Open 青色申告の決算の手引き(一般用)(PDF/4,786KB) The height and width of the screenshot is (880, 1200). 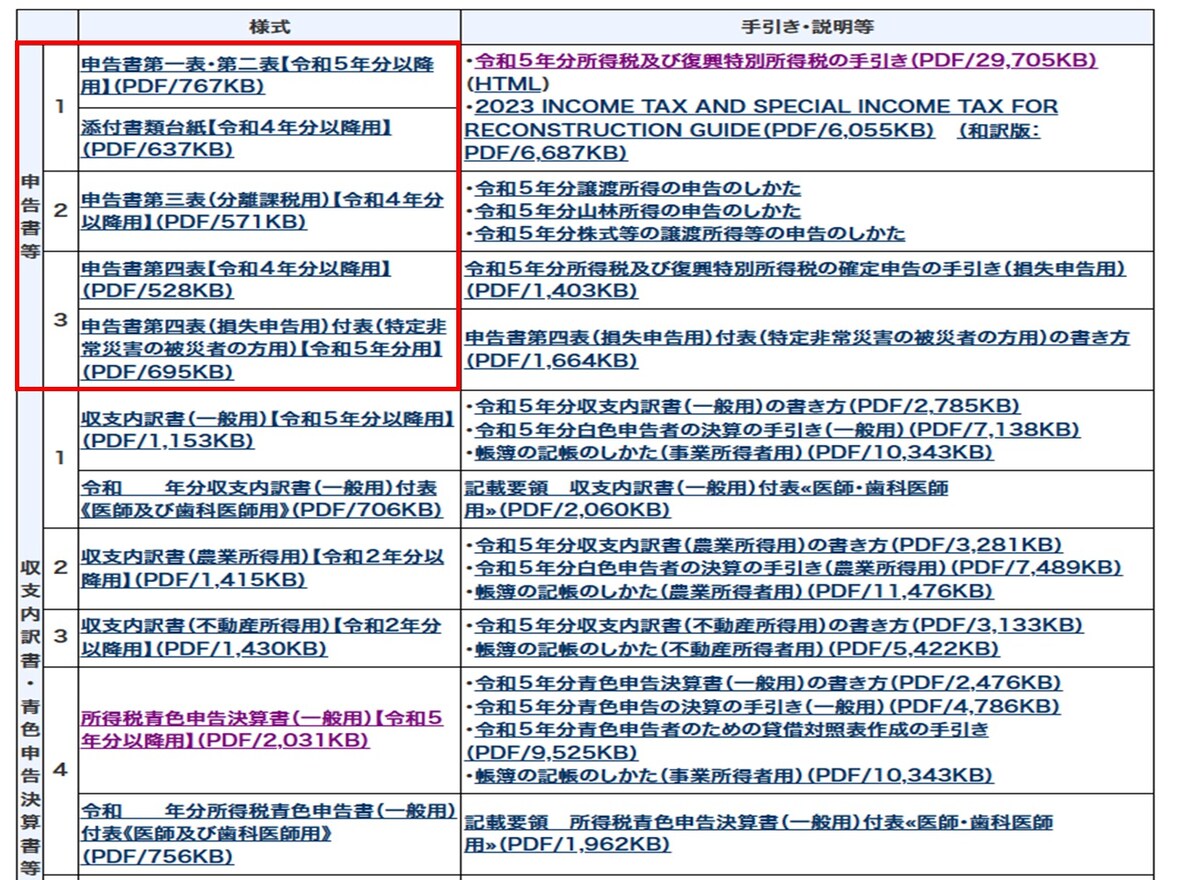(x=767, y=707)
